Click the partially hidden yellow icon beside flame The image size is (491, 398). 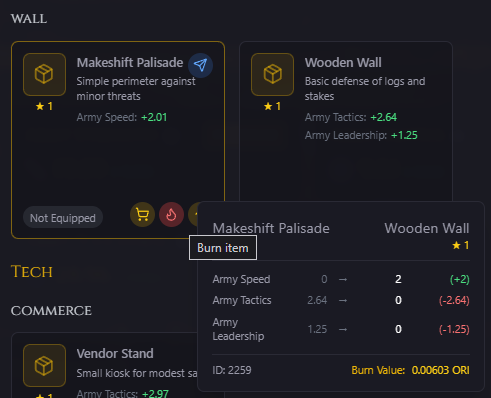[193, 214]
